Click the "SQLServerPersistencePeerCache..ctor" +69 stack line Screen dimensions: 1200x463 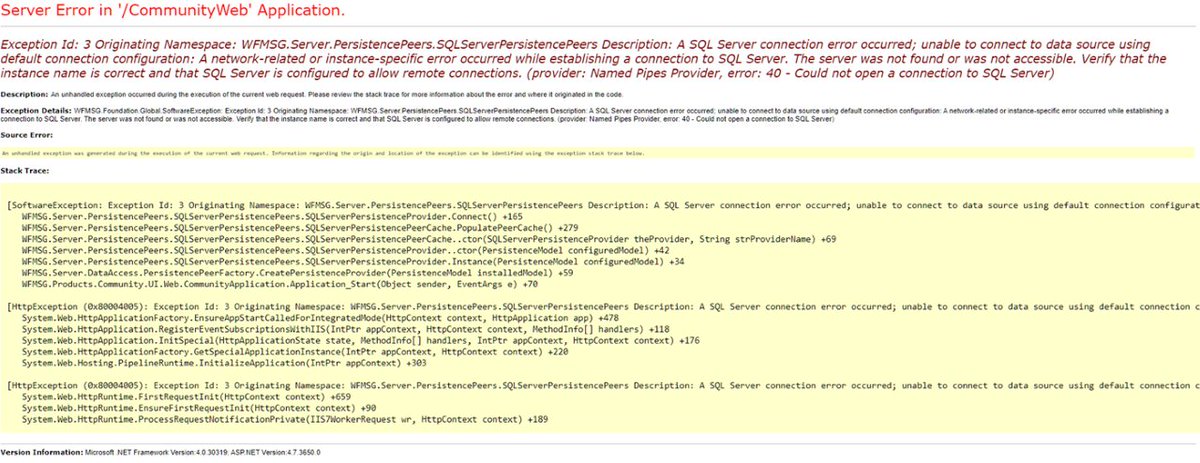coord(428,238)
